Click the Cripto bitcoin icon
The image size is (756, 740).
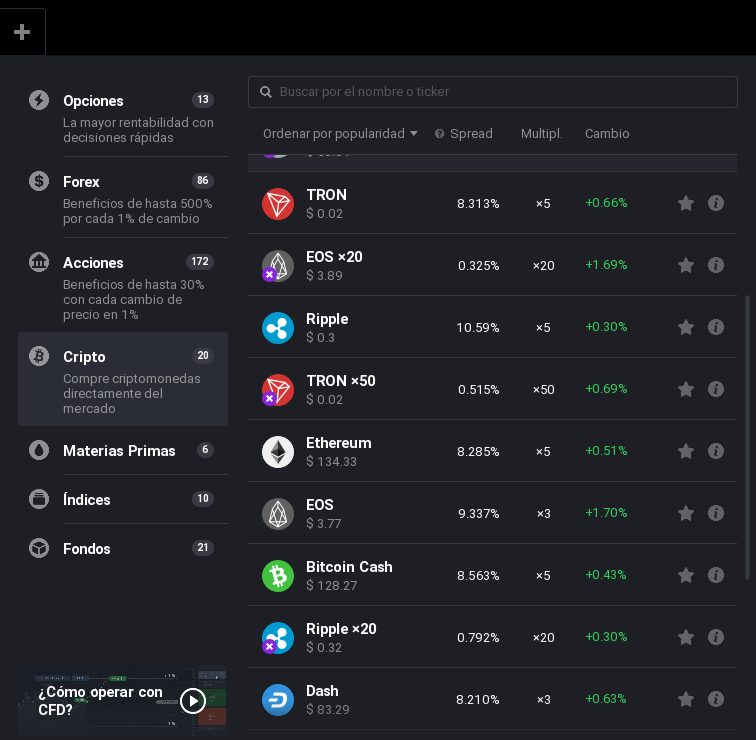pyautogui.click(x=39, y=356)
